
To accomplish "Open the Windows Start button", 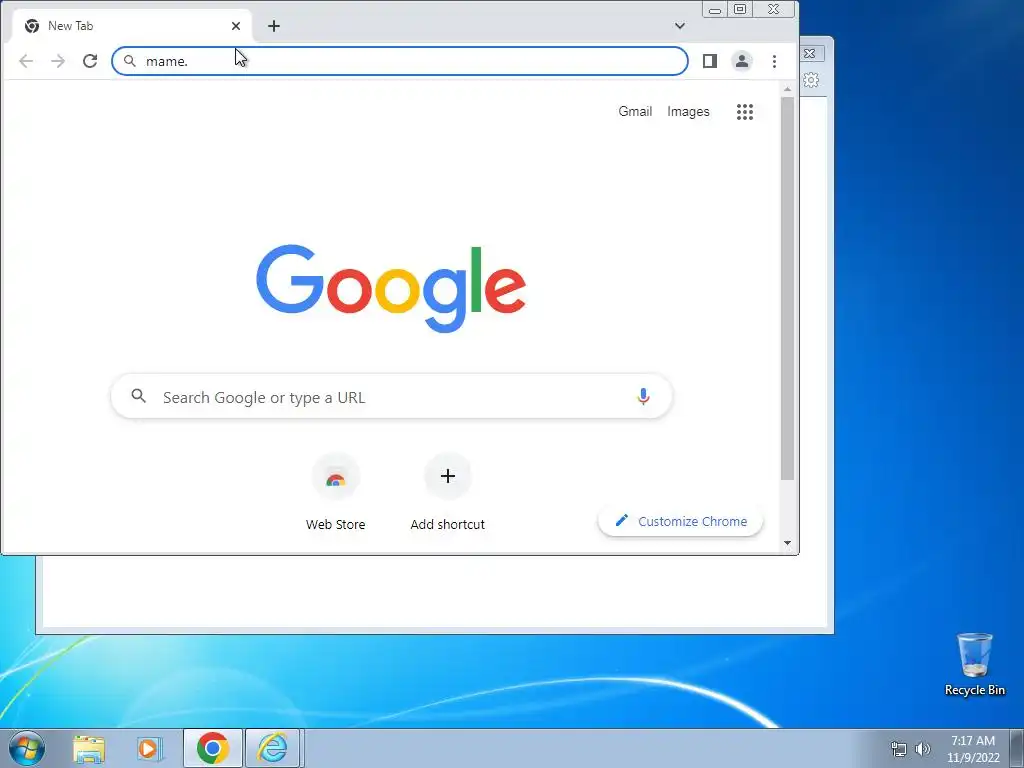I will 26,748.
